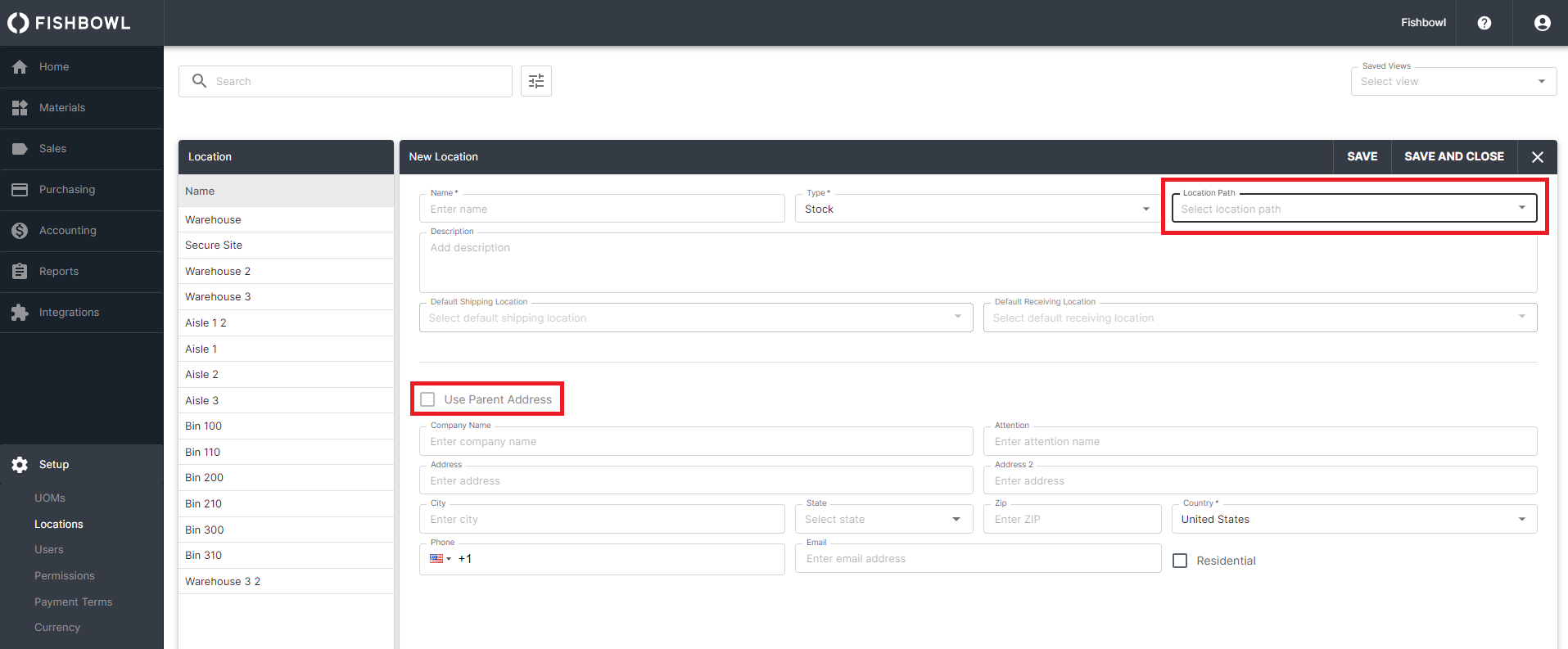This screenshot has width=1568, height=649.
Task: Open Materials module icon
Action: coord(20,108)
